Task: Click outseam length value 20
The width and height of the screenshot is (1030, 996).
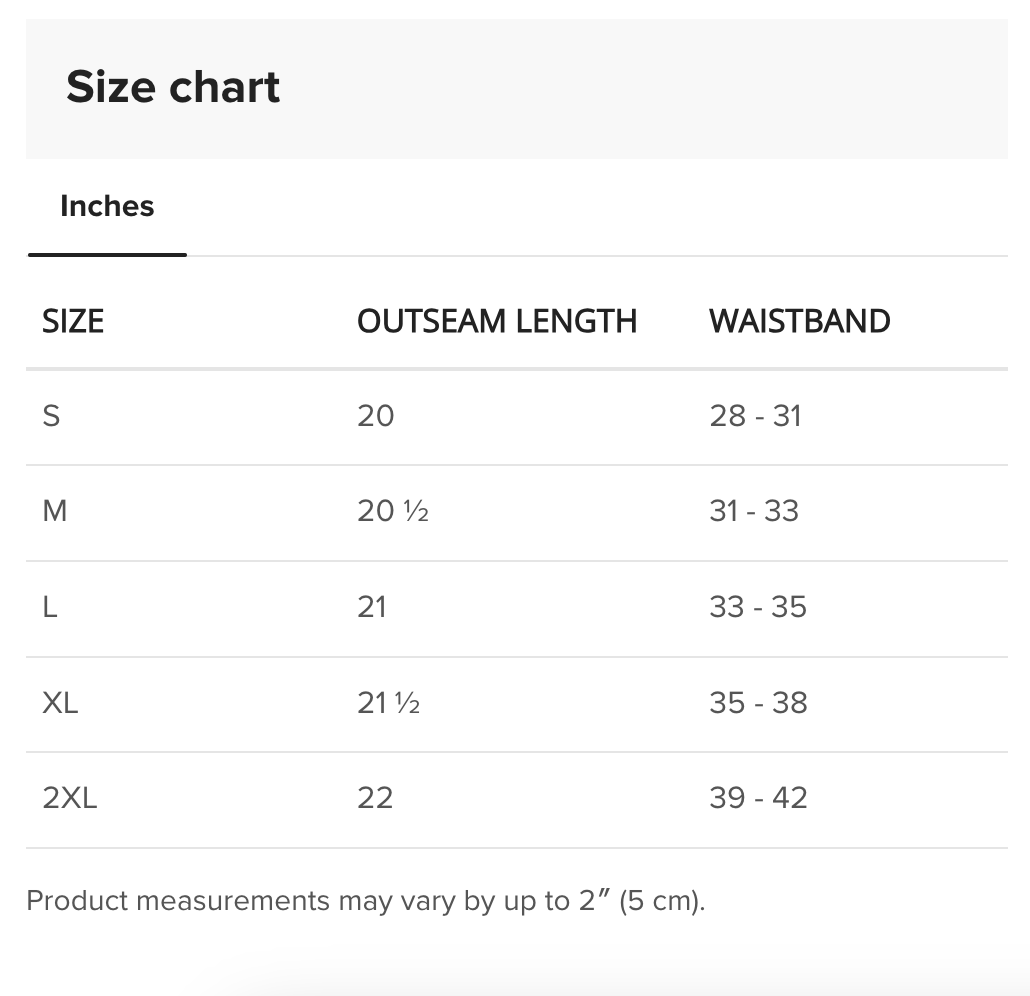Action: pyautogui.click(x=376, y=416)
